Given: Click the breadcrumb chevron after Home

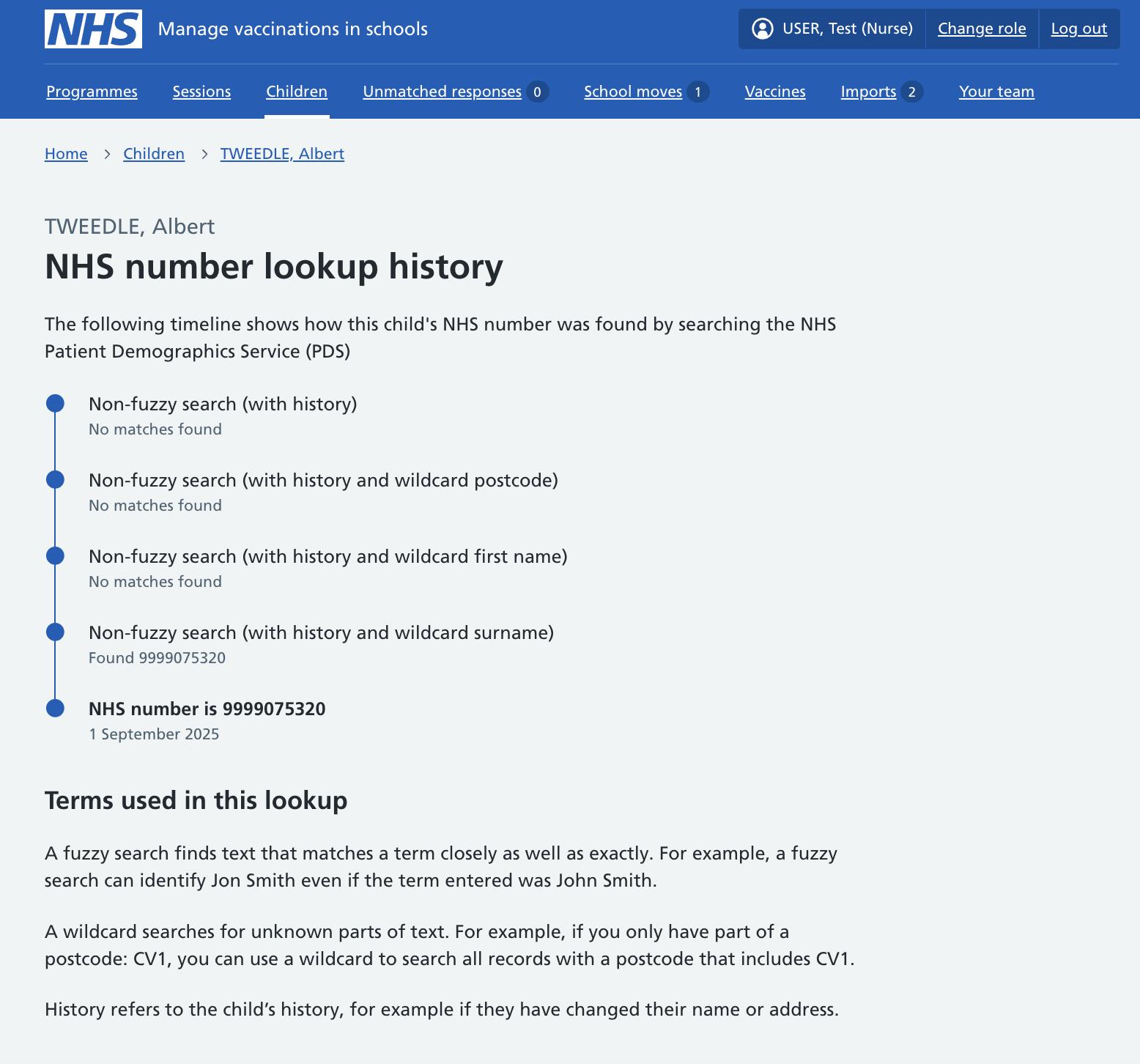Looking at the screenshot, I should coord(107,154).
